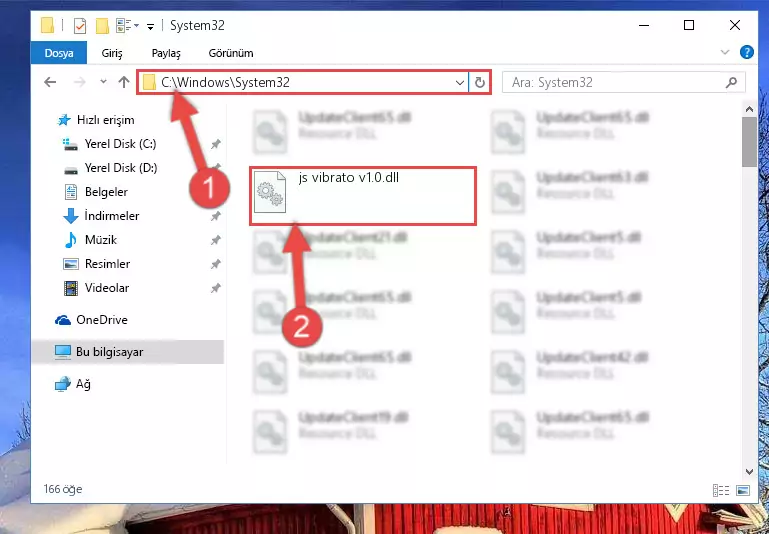Switch to the Large icons view in the status bar
769x534 pixels.
tap(743, 490)
